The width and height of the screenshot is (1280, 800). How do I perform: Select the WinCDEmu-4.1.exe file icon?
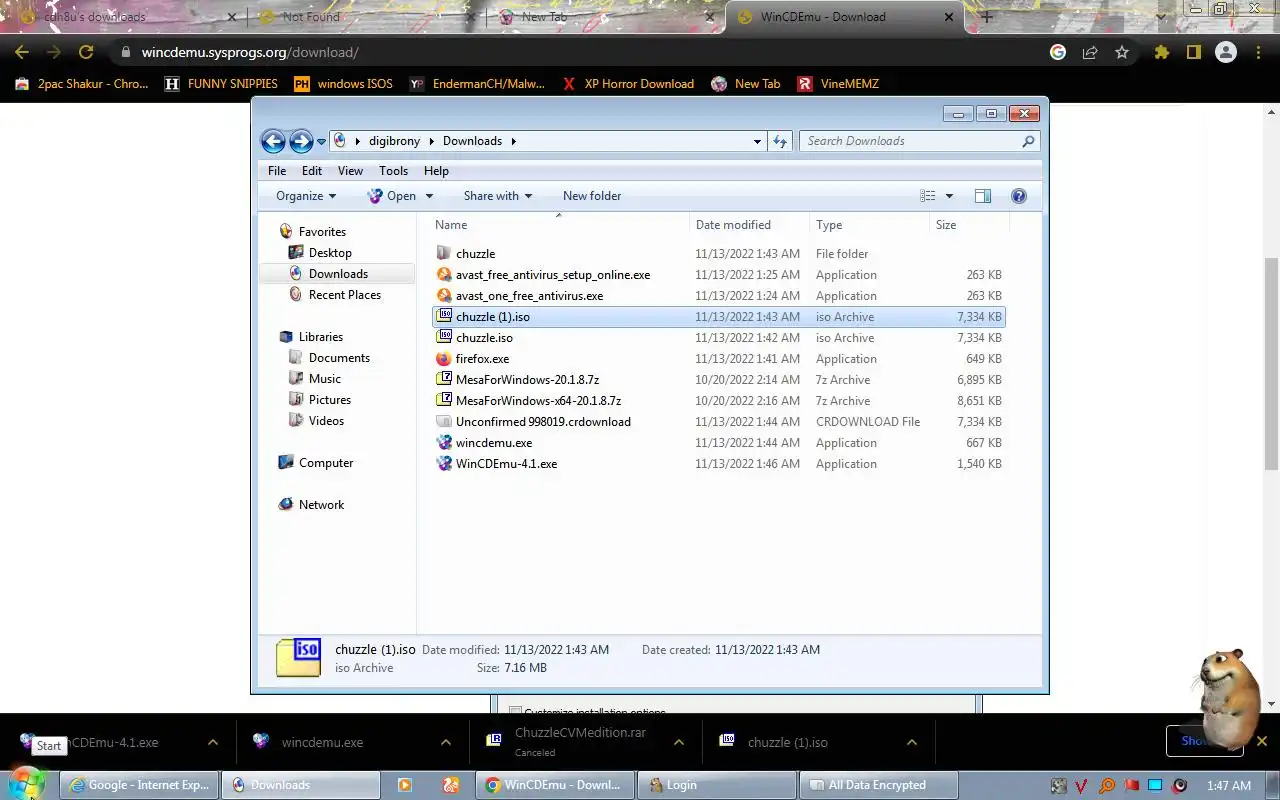coord(444,463)
